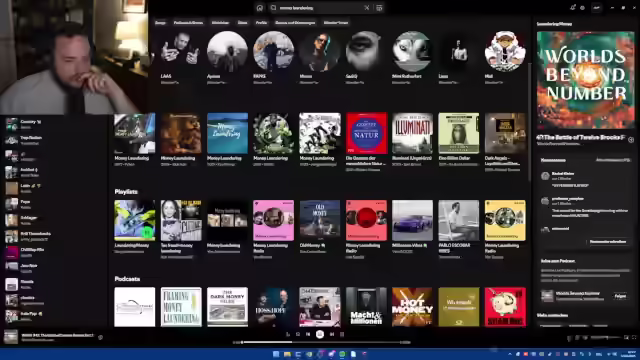Filter results by Hörbücher
This screenshot has height=360, width=640.
220,23
